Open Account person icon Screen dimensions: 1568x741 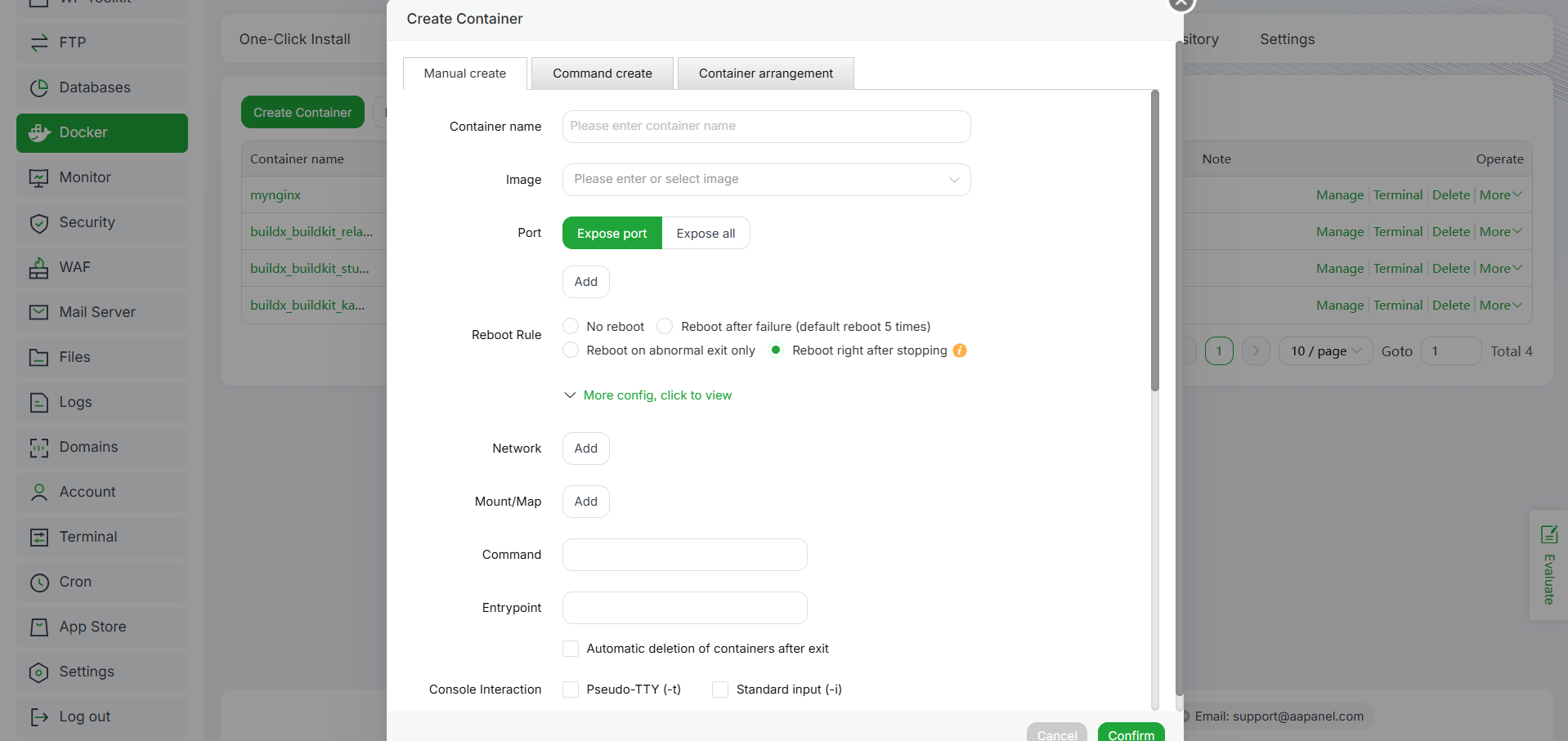[39, 492]
